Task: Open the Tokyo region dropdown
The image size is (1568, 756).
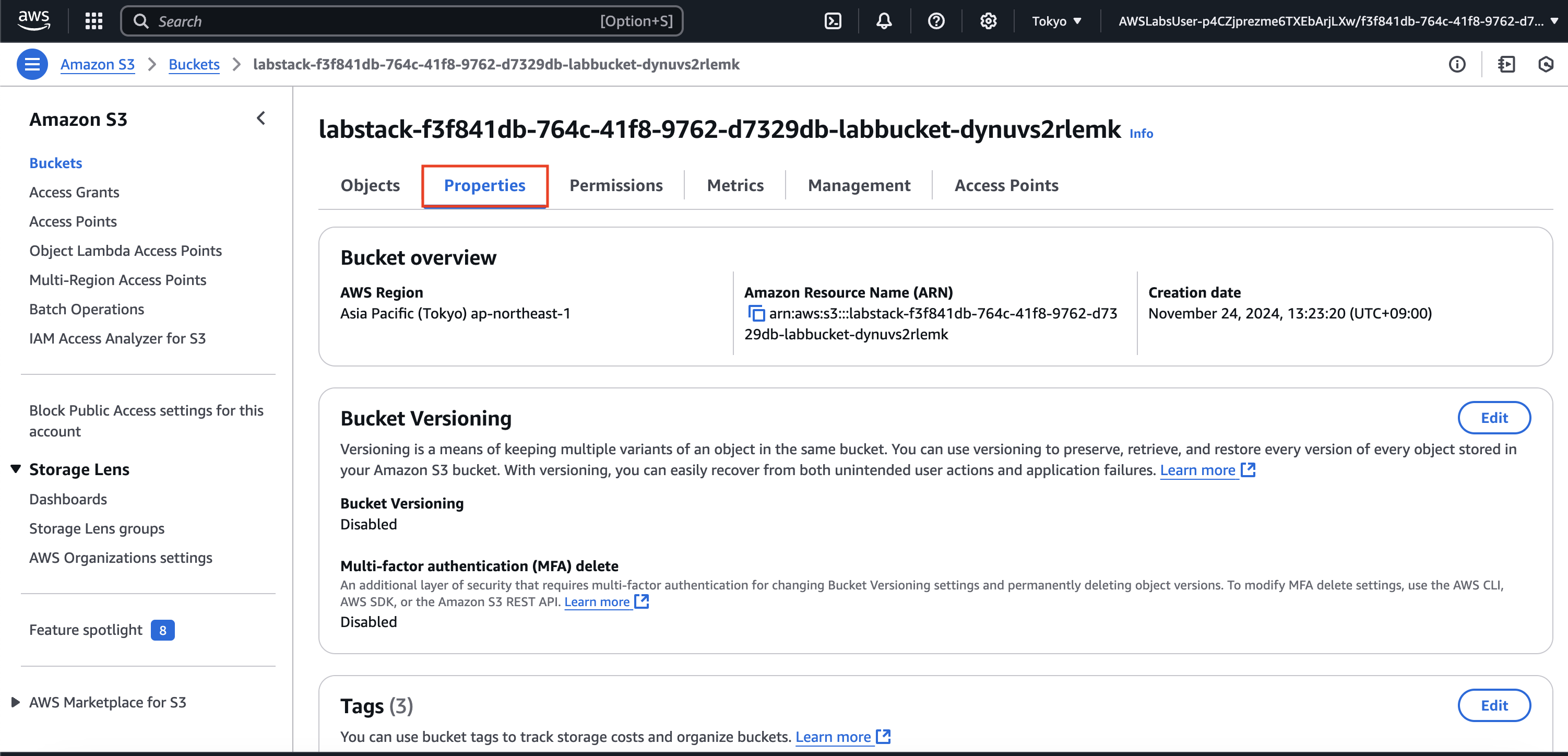Action: (1056, 21)
